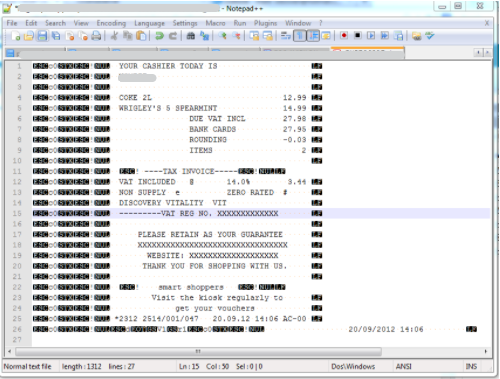Image resolution: width=500 pixels, height=379 pixels.
Task: Click on 'YOUR CASHIER TODAY IS' text
Action: pyautogui.click(x=168, y=66)
